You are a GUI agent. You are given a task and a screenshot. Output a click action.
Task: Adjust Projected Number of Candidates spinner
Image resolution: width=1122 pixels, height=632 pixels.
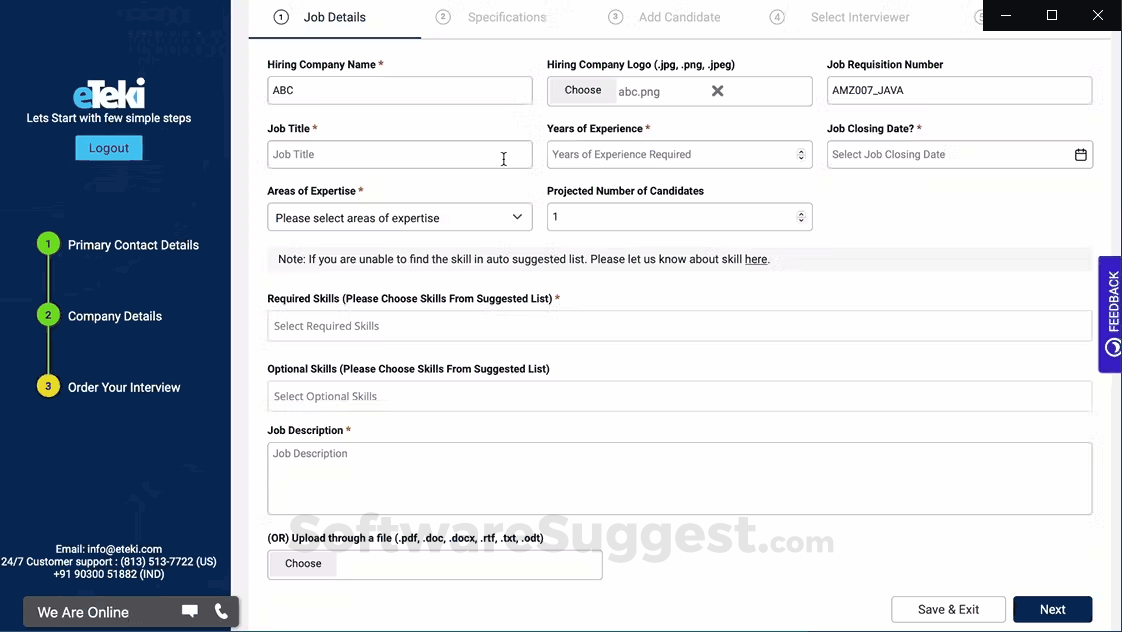pos(801,217)
